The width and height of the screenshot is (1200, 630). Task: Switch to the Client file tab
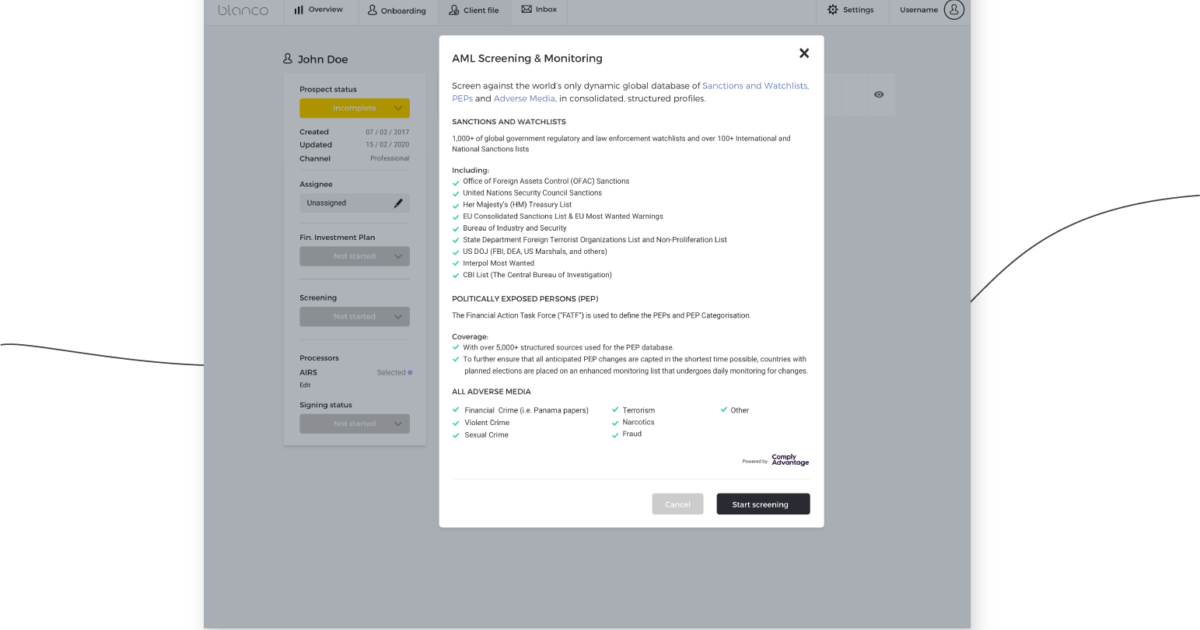(x=474, y=10)
